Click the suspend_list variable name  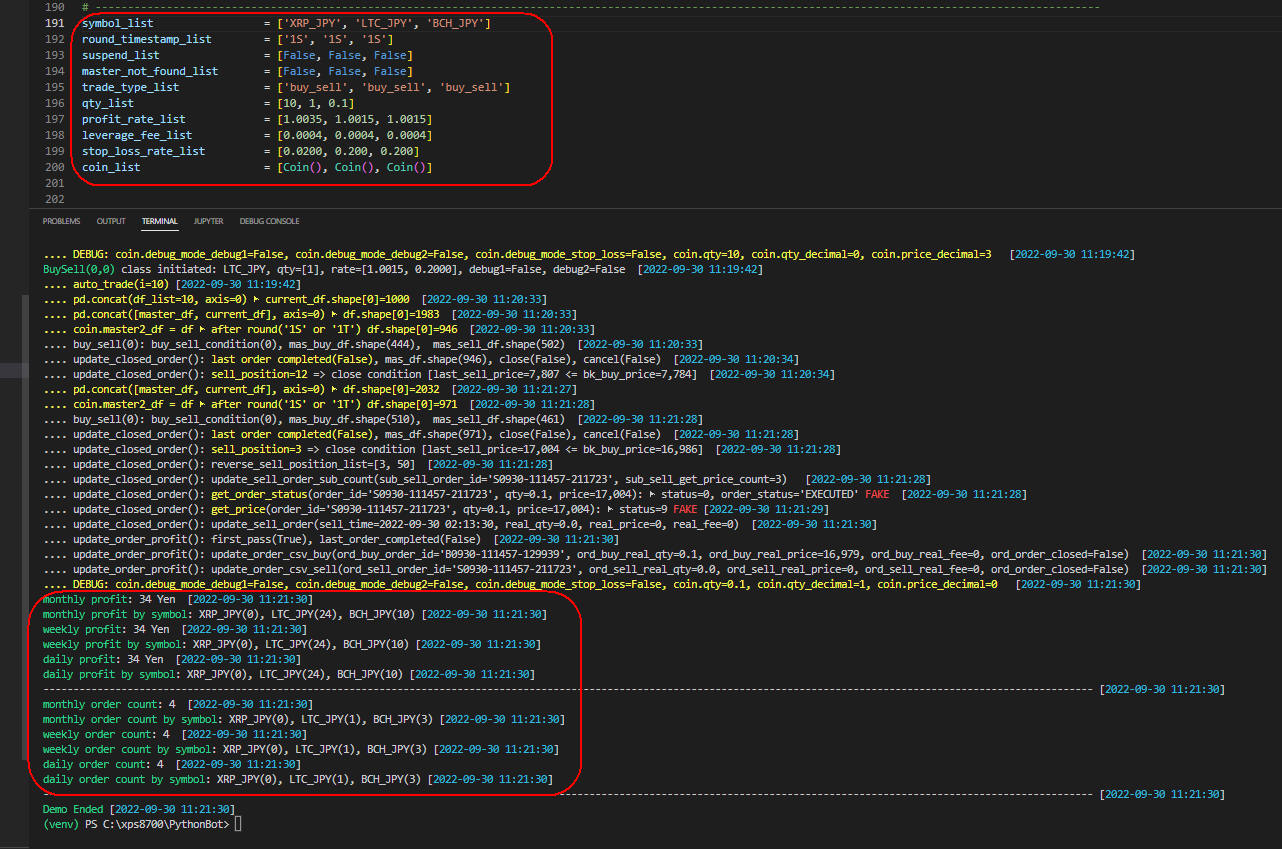tap(121, 55)
